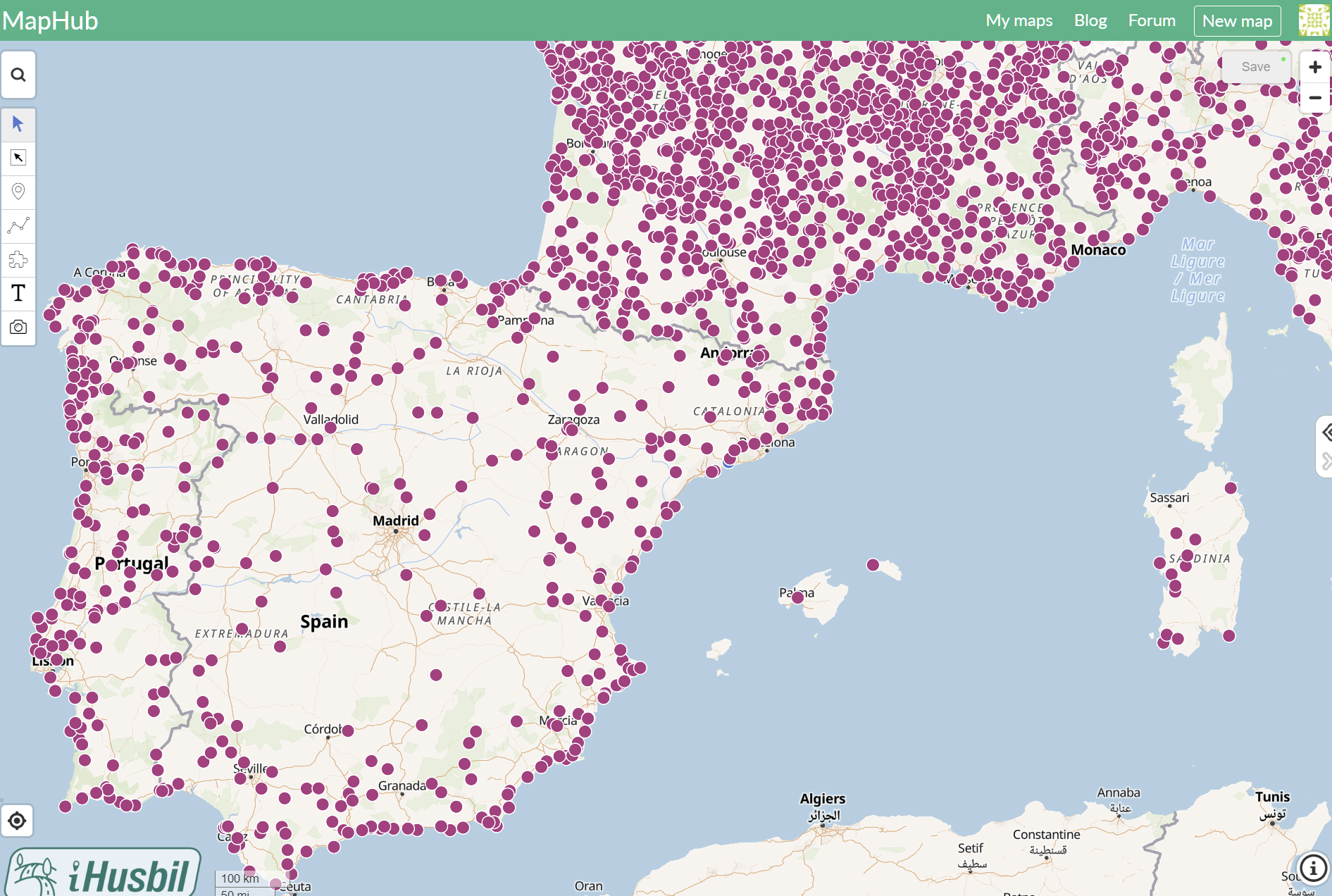Select the add marker pin tool
This screenshot has width=1332, height=896.
coord(18,192)
